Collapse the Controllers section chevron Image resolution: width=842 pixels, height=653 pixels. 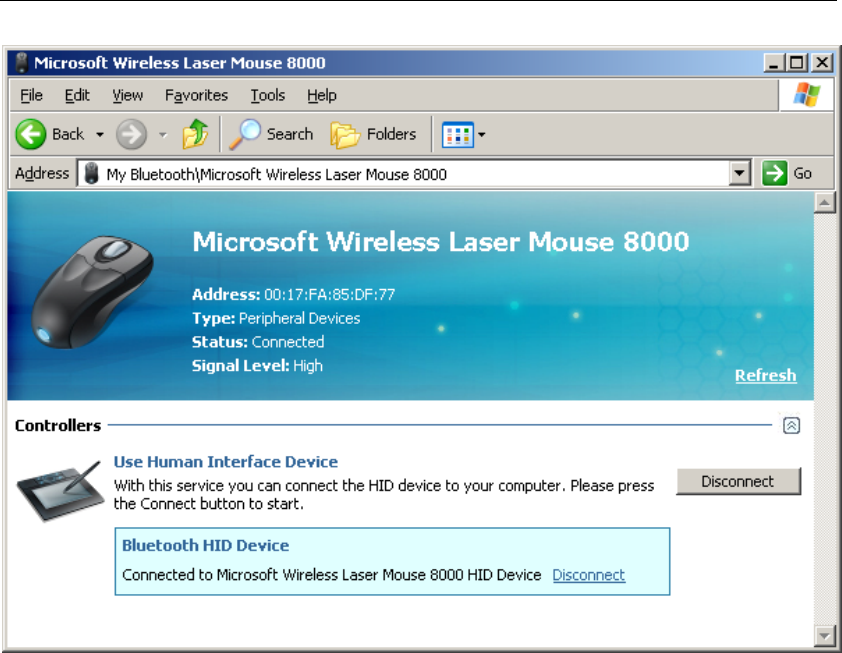791,425
